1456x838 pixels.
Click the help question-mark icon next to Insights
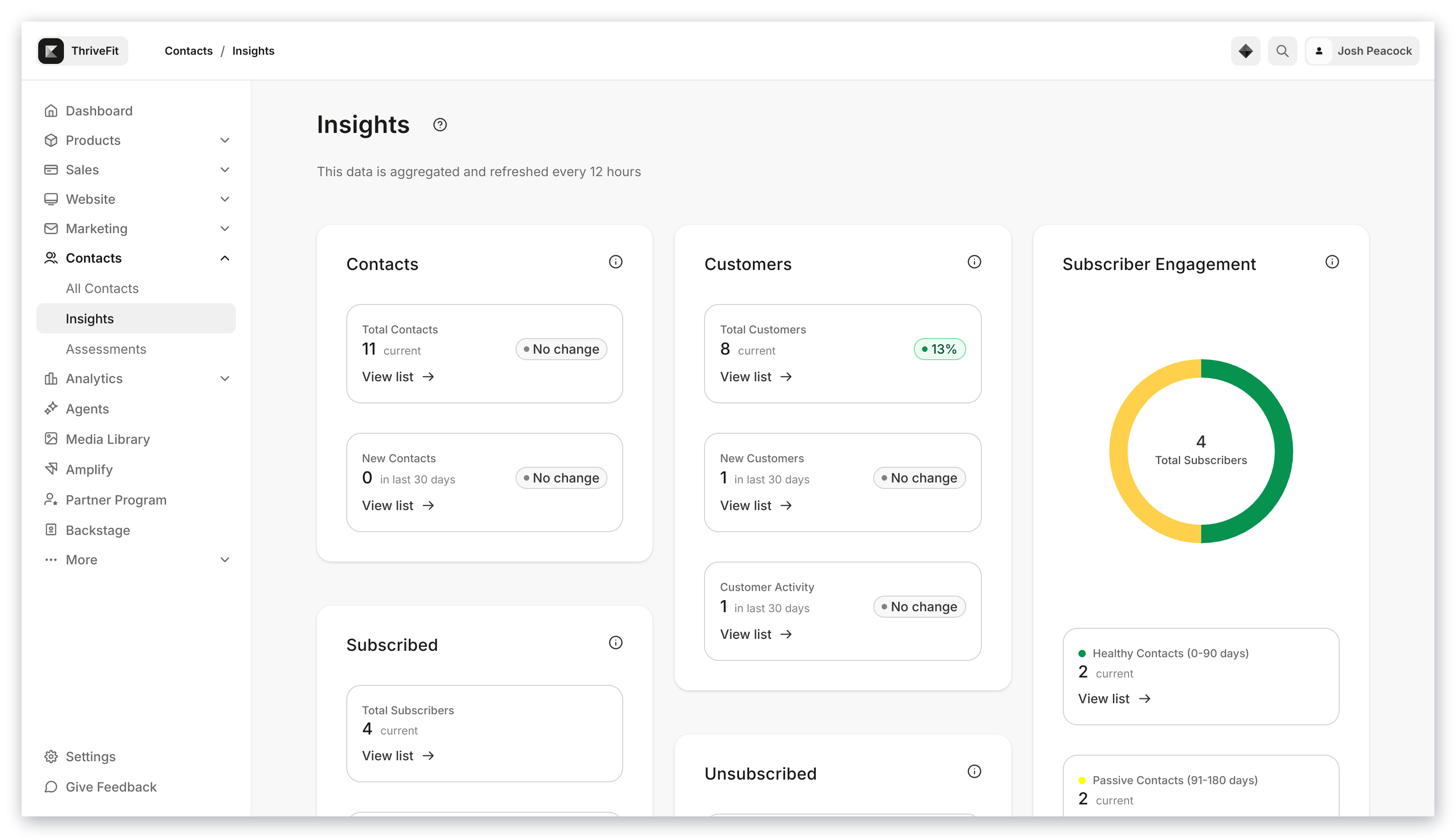tap(440, 125)
